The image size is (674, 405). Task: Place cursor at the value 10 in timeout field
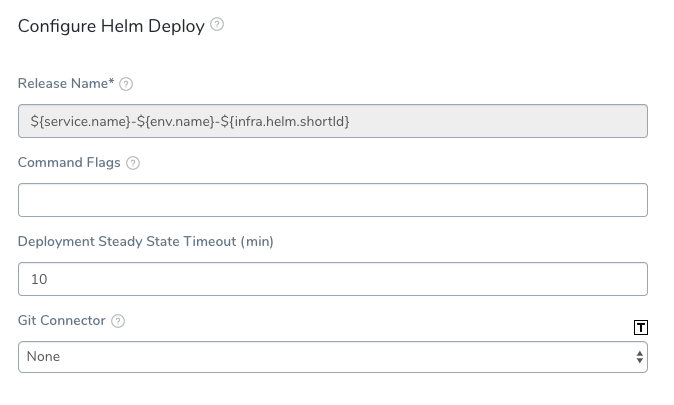tap(39, 279)
